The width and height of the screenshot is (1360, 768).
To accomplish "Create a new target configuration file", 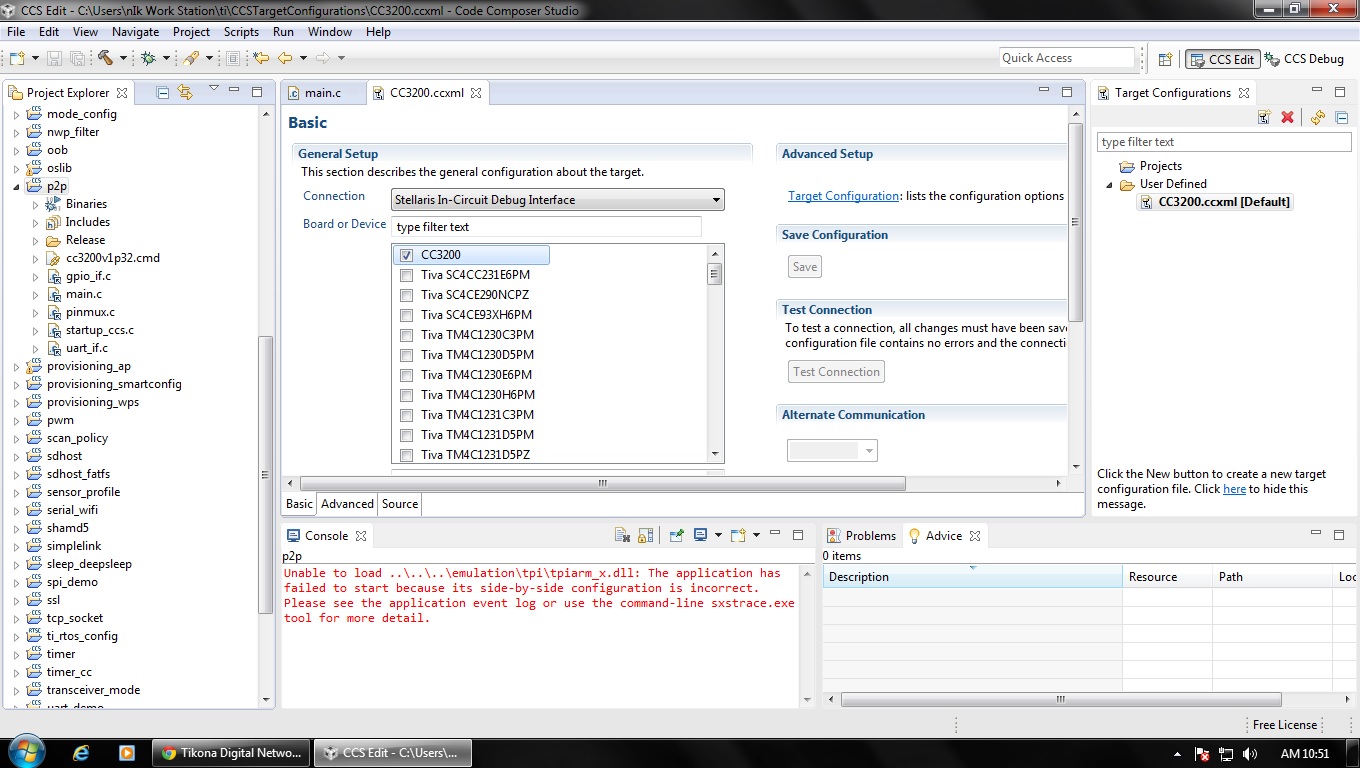I will click(x=1264, y=117).
